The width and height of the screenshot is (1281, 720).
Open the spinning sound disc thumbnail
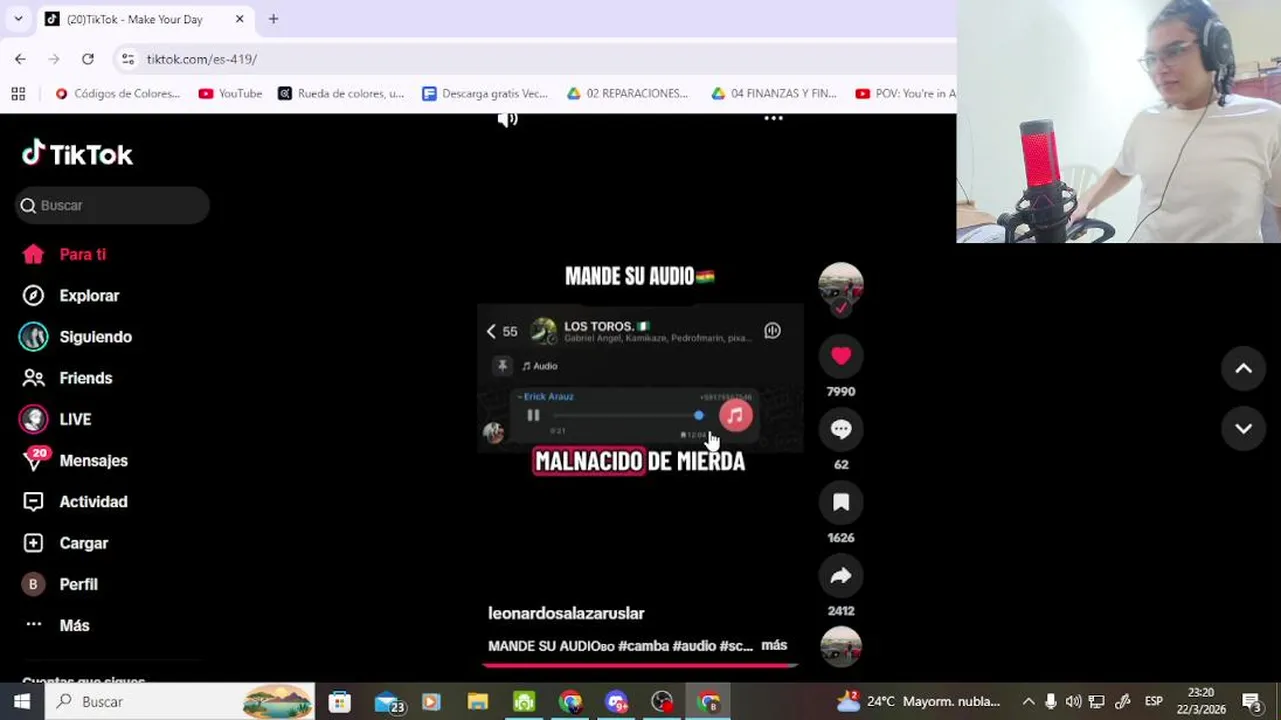click(x=841, y=646)
